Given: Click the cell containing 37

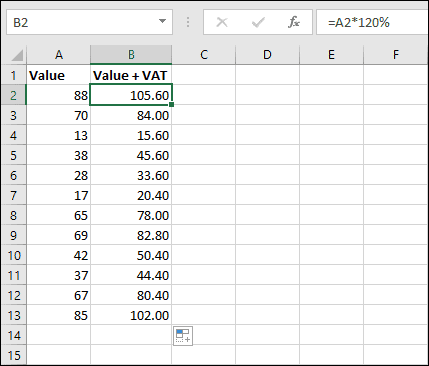Looking at the screenshot, I should click(x=59, y=275).
